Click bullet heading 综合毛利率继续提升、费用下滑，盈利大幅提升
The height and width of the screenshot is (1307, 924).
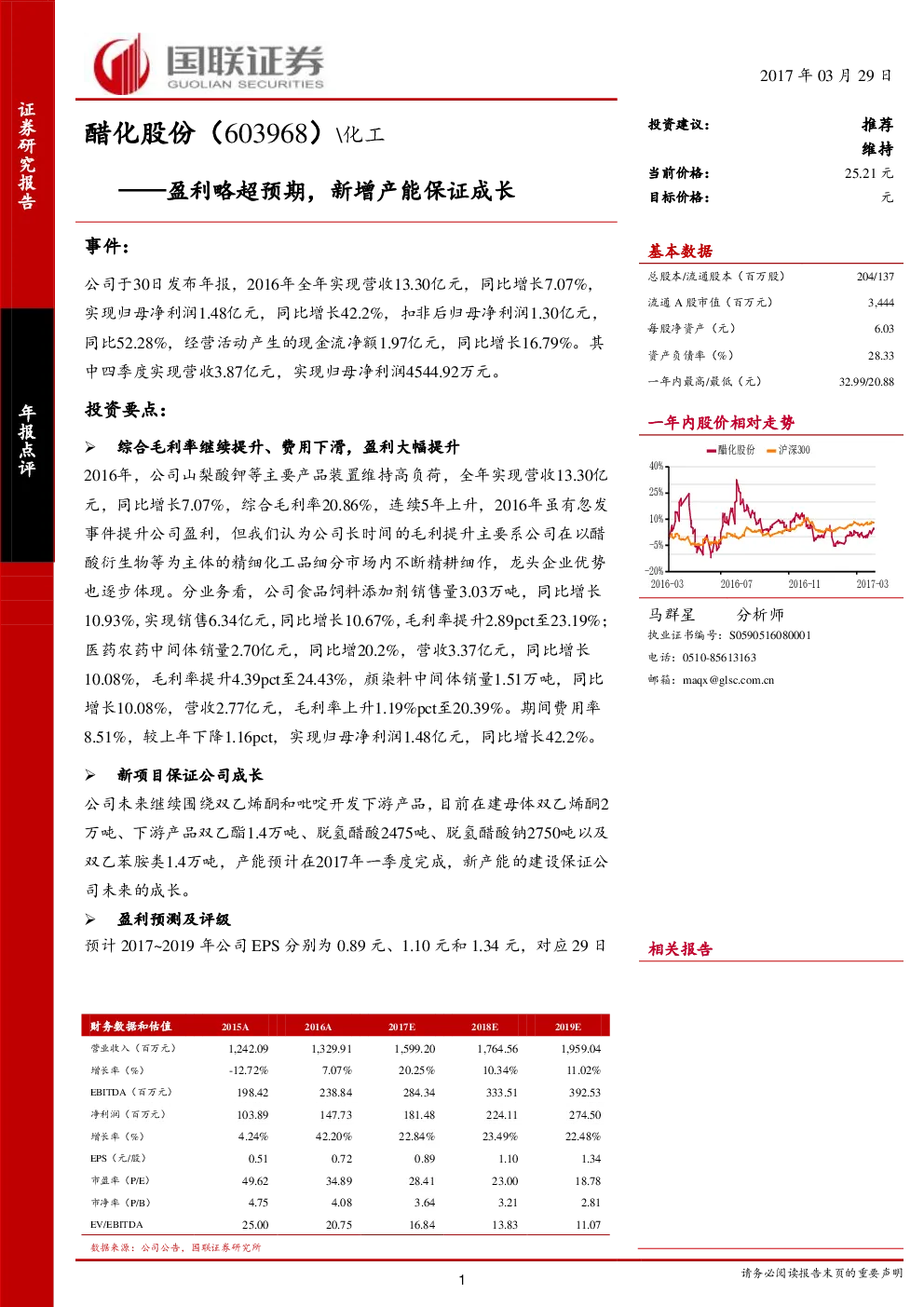click(x=288, y=447)
